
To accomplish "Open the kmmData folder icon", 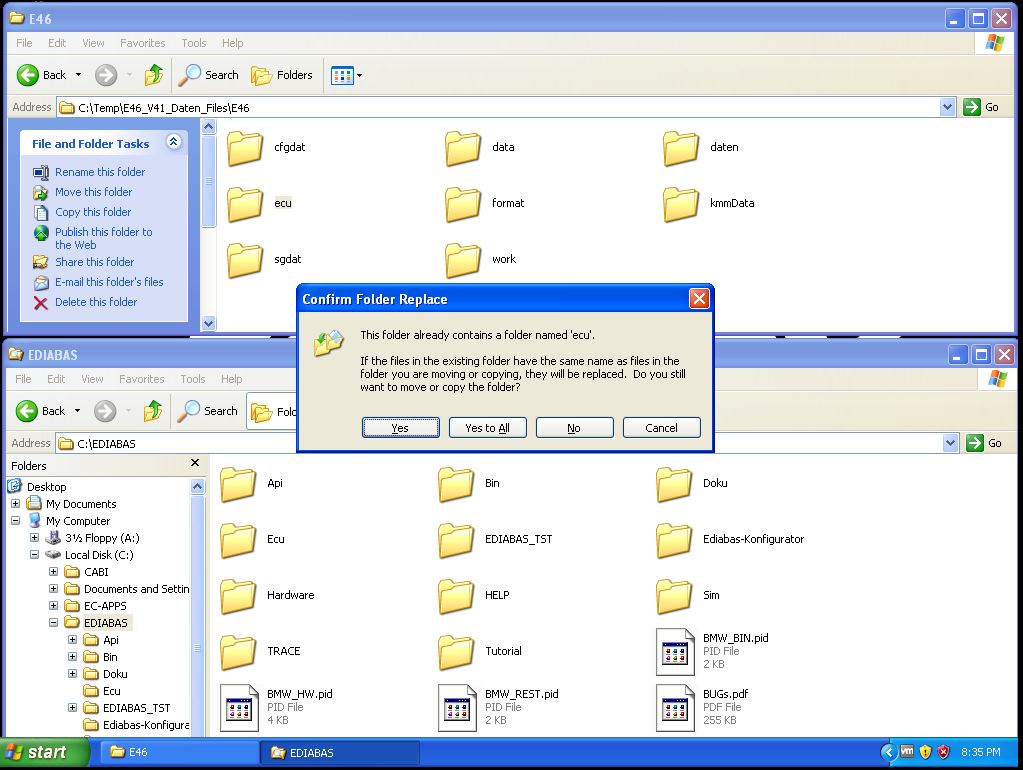I will [681, 204].
